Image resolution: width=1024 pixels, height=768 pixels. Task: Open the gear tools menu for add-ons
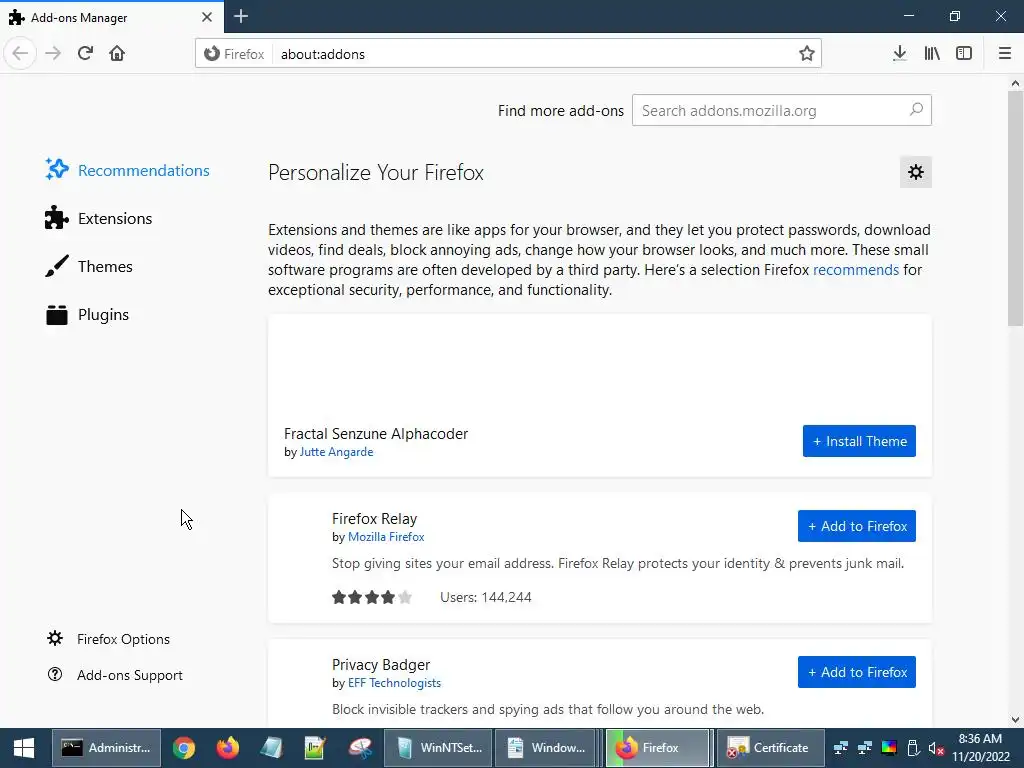pos(916,172)
